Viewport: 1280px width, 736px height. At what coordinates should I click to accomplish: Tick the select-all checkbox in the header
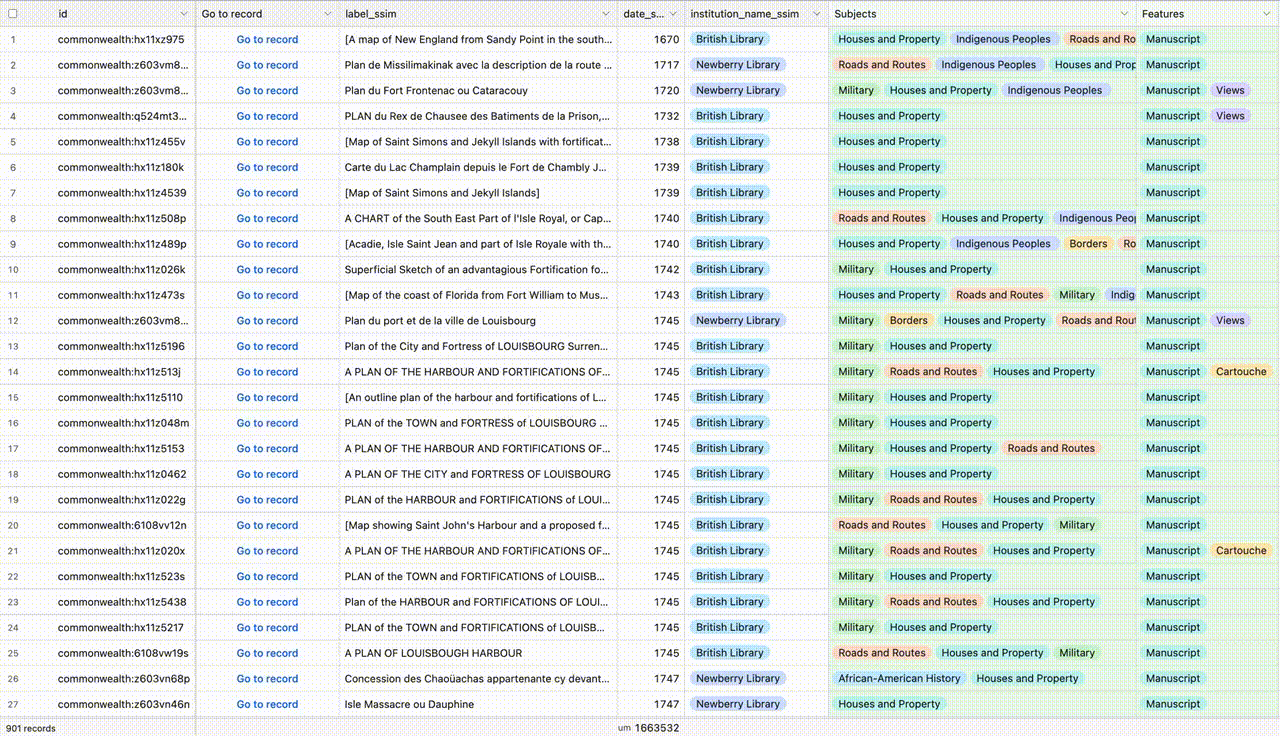13,14
